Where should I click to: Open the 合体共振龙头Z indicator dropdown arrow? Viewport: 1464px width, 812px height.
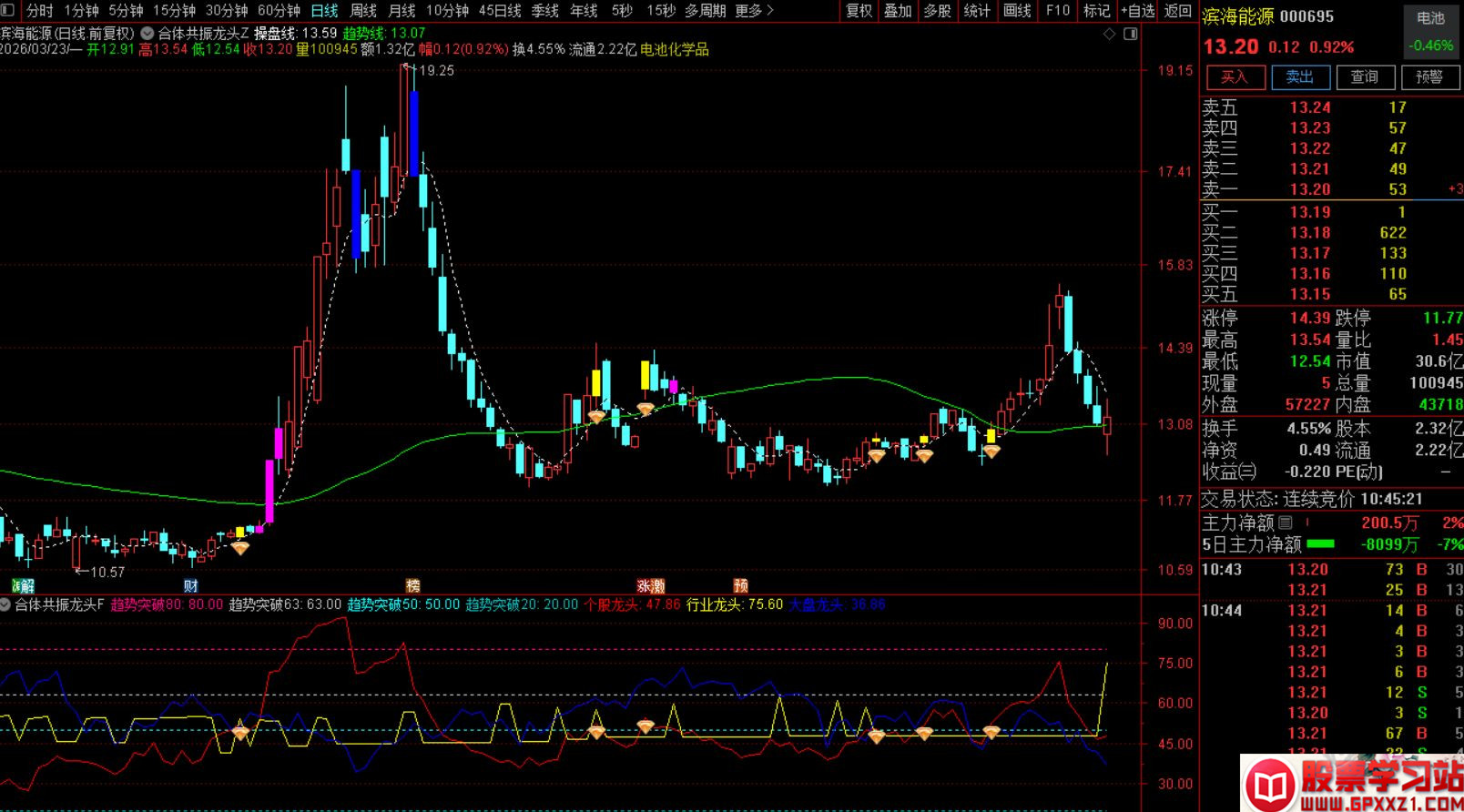(147, 33)
